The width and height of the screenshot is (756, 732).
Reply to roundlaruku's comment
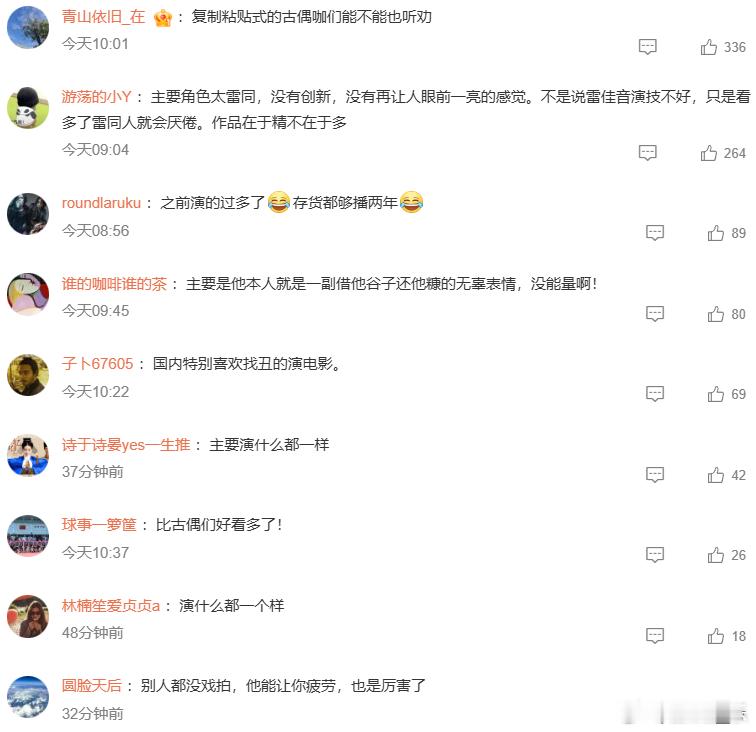tap(655, 233)
